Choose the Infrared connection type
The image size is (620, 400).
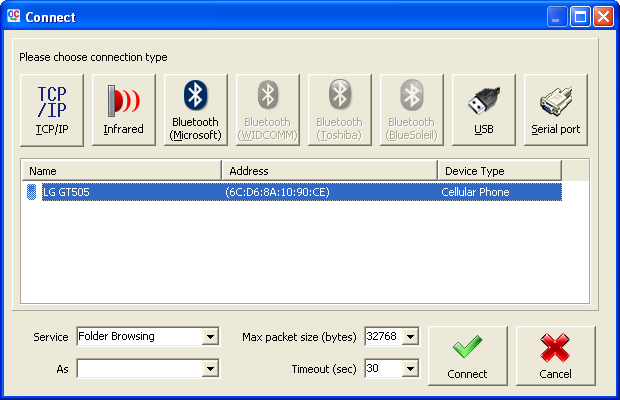(124, 109)
